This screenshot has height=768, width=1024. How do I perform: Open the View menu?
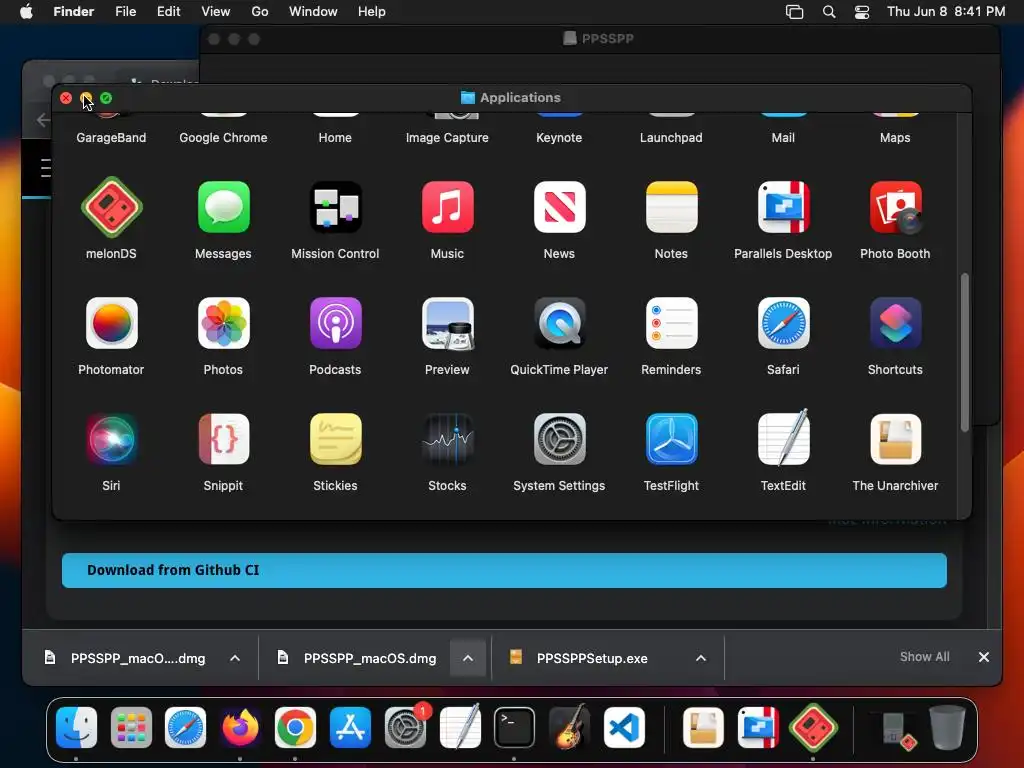click(216, 12)
